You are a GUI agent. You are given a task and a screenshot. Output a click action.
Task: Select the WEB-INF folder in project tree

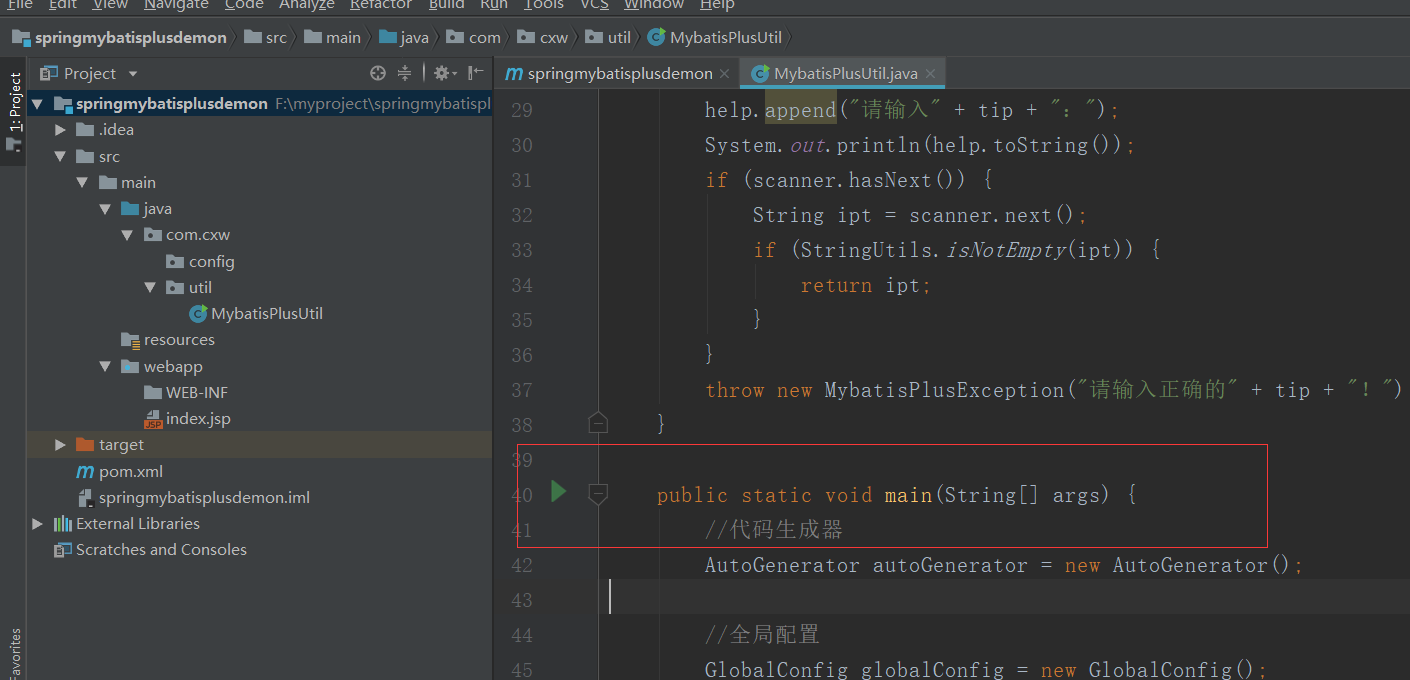(x=197, y=393)
